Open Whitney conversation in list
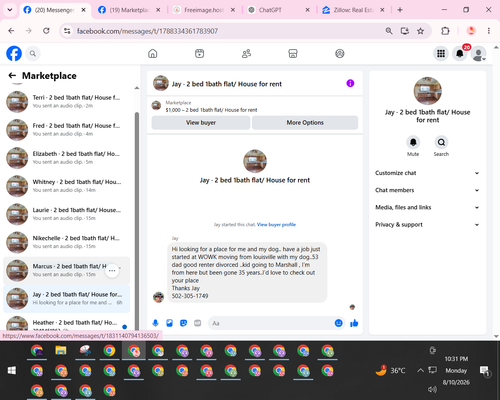This screenshot has height=400, width=500. pyautogui.click(x=67, y=186)
